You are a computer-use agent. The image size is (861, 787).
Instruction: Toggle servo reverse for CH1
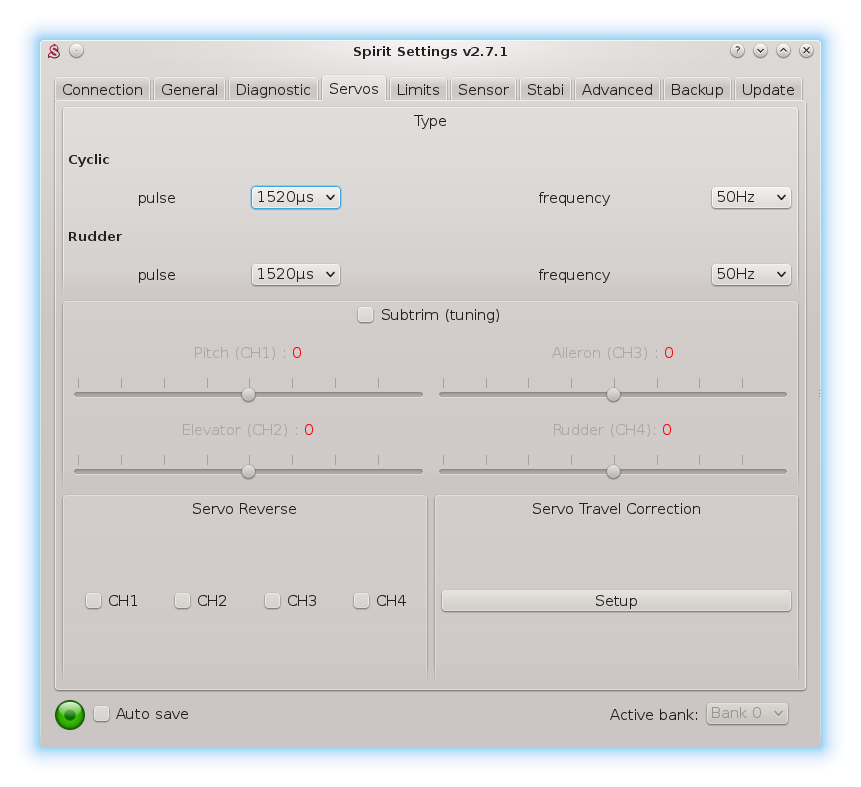point(94,601)
